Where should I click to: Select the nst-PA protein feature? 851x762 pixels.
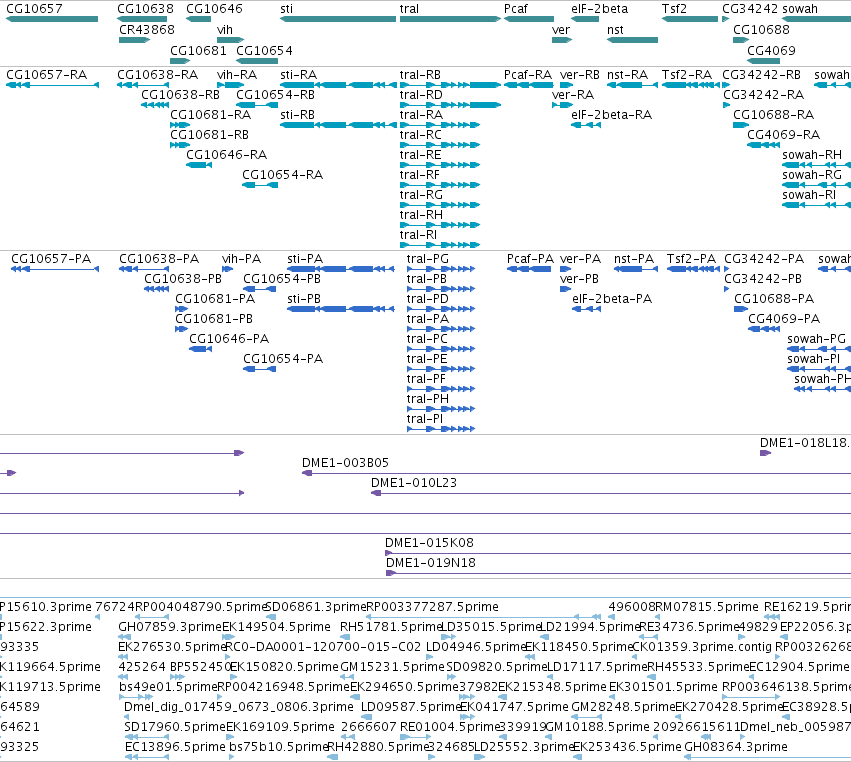(x=636, y=269)
